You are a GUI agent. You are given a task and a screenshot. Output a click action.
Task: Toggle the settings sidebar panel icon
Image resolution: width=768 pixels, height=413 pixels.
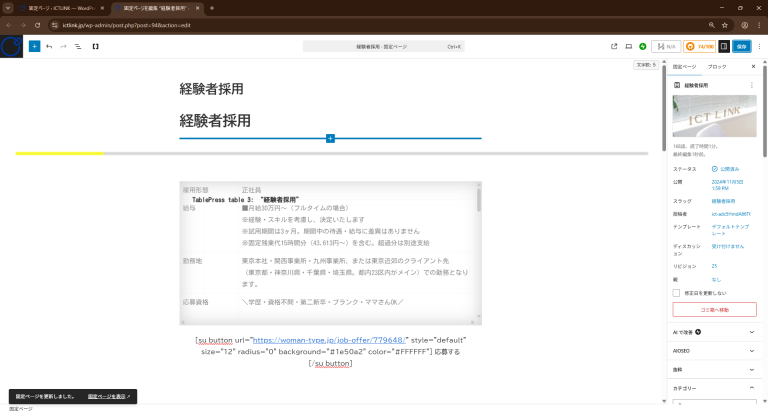click(x=724, y=46)
